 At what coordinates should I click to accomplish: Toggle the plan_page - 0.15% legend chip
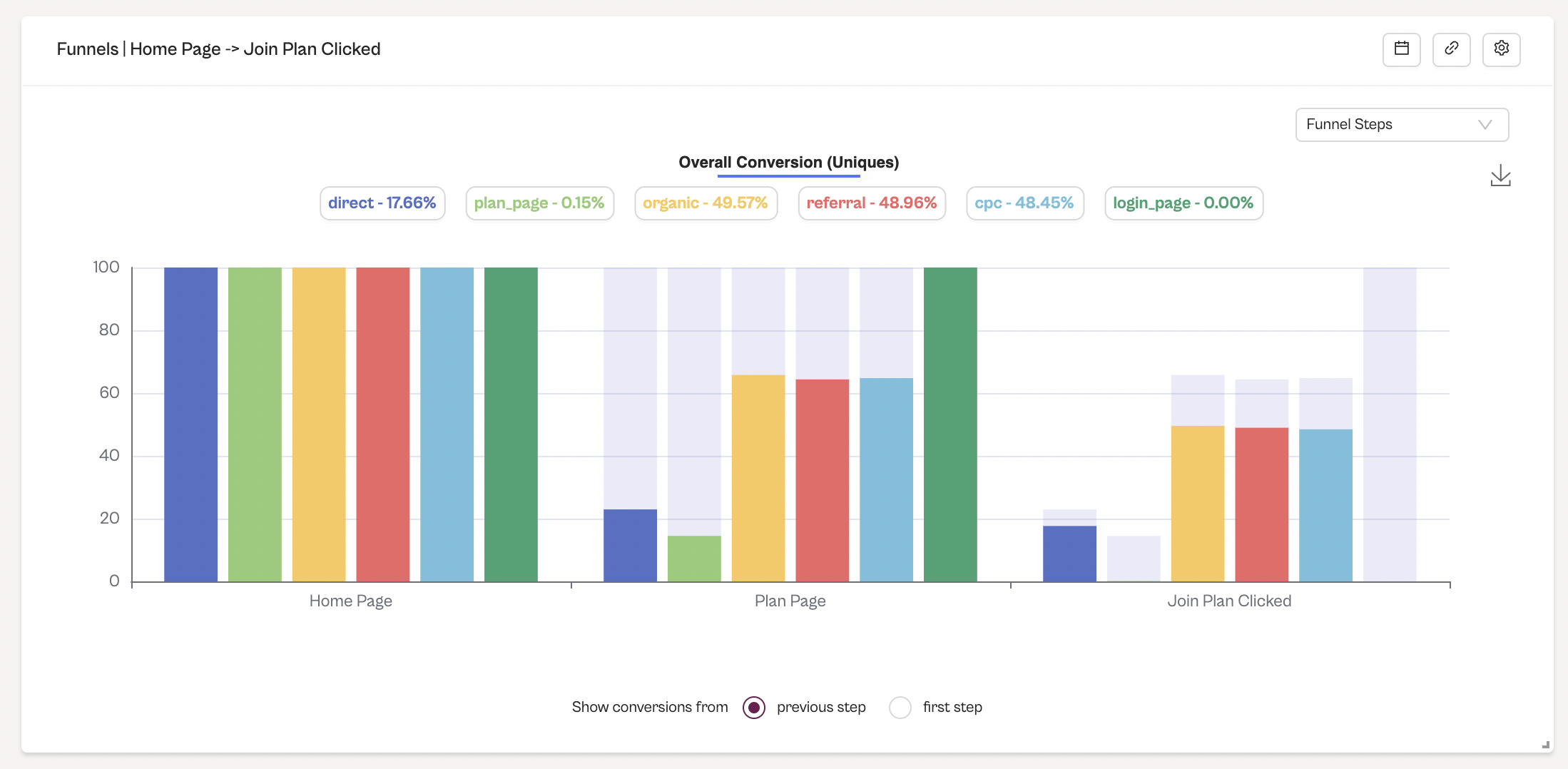pos(539,203)
